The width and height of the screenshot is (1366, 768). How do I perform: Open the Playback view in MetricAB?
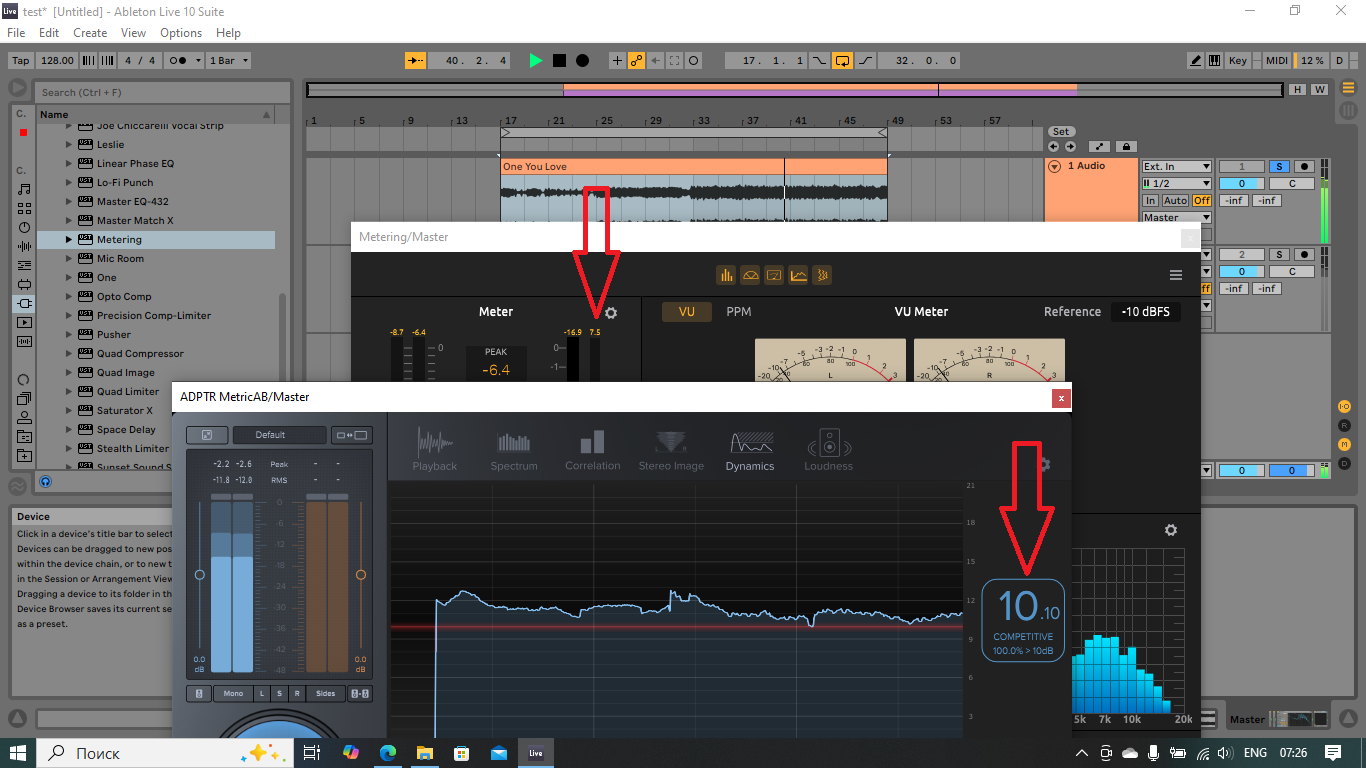[x=435, y=450]
